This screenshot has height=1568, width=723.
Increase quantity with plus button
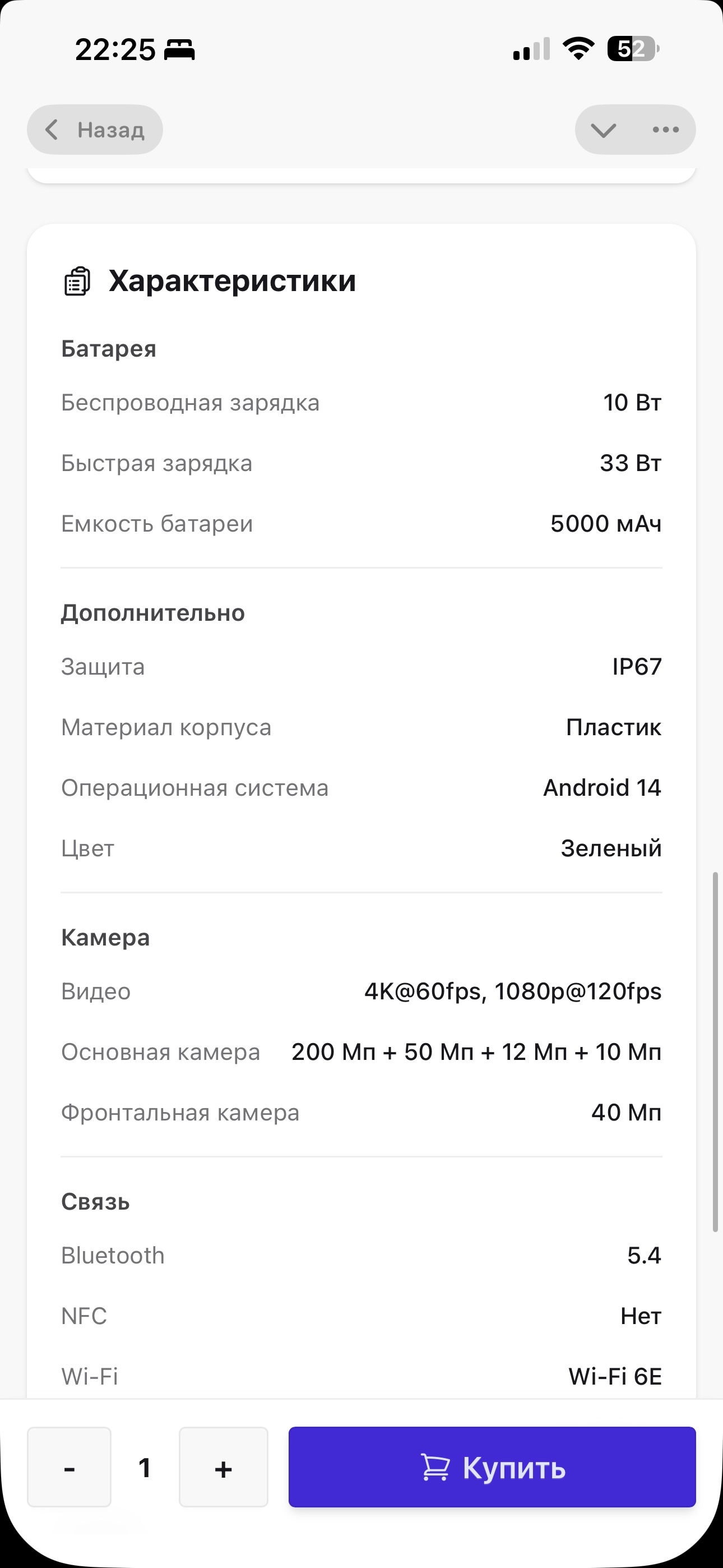coord(224,1467)
